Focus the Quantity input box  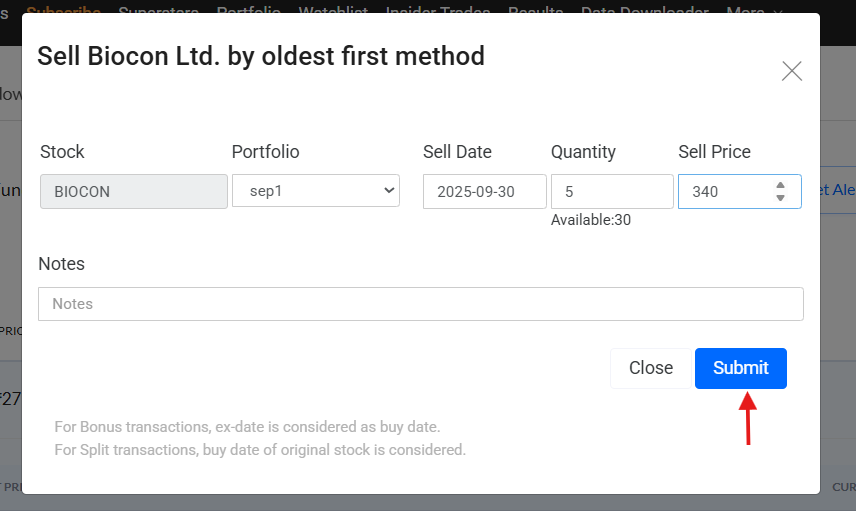pos(611,191)
